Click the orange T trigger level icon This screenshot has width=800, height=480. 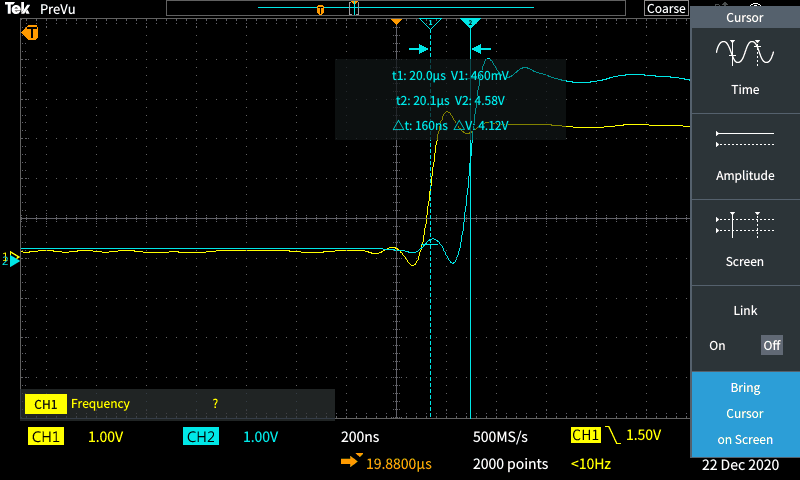tap(31, 33)
